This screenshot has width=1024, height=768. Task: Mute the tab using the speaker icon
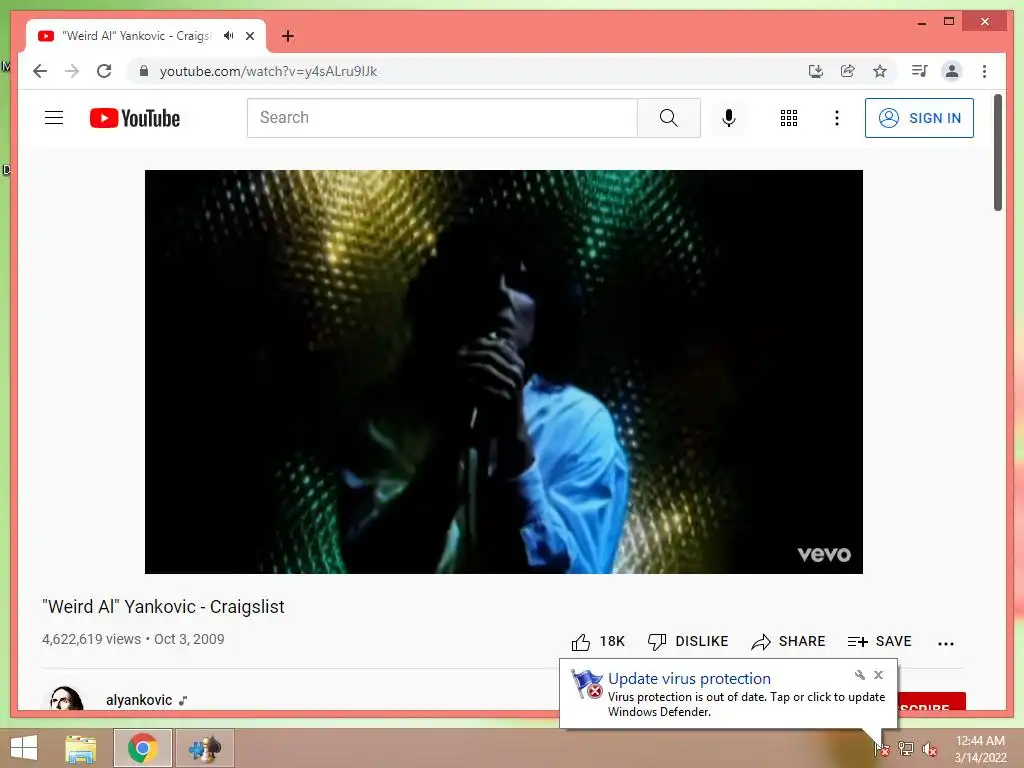coord(229,36)
